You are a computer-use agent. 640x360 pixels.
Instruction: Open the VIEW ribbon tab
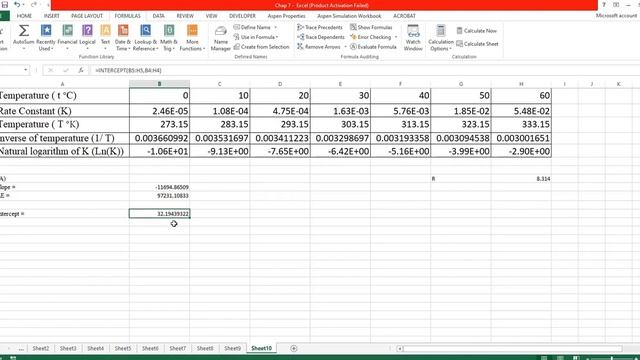click(x=211, y=16)
